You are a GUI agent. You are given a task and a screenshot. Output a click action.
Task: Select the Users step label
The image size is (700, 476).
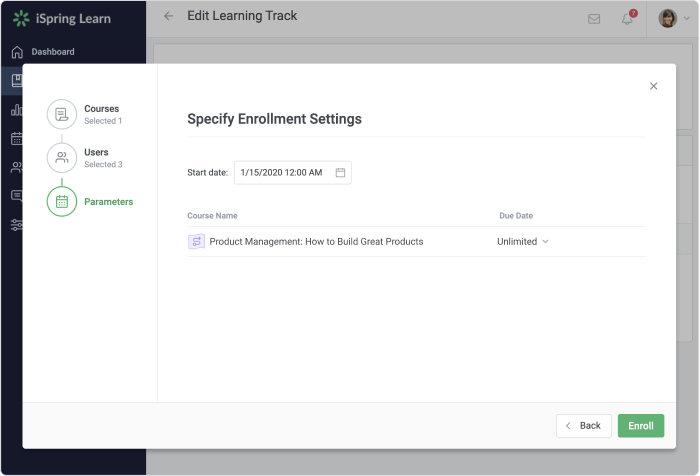tap(96, 152)
